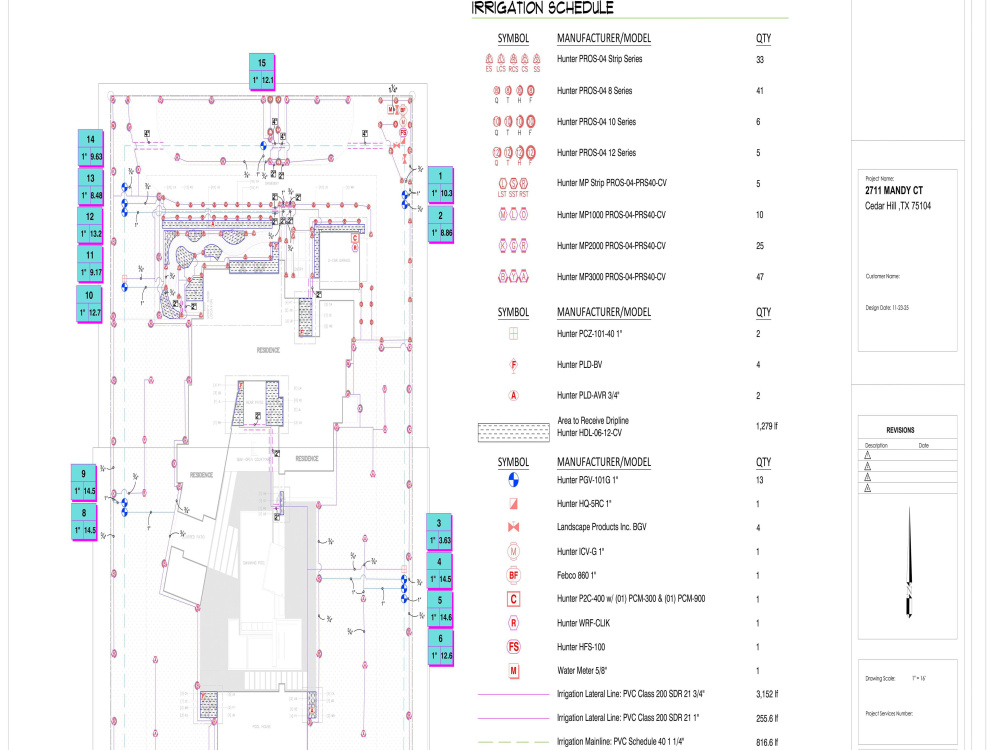This screenshot has width=1000, height=750.
Task: Select zone 2 callout tag
Action: pyautogui.click(x=441, y=224)
